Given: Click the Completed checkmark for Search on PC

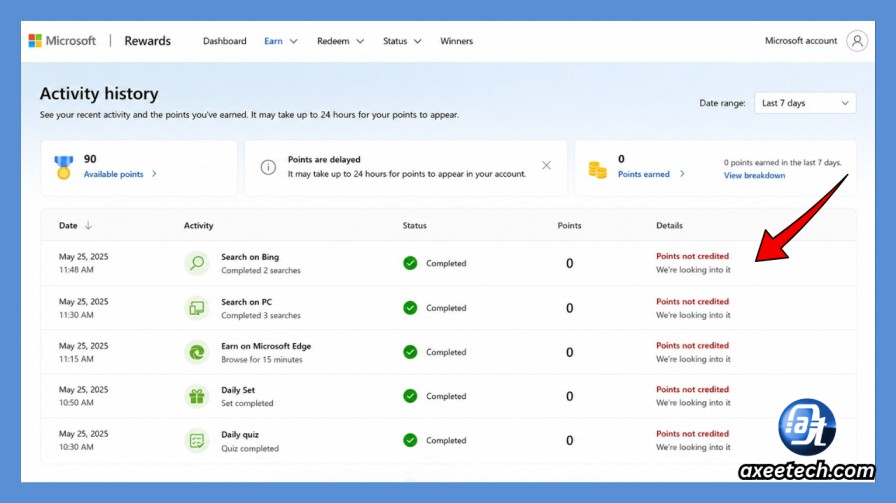Looking at the screenshot, I should tap(410, 308).
